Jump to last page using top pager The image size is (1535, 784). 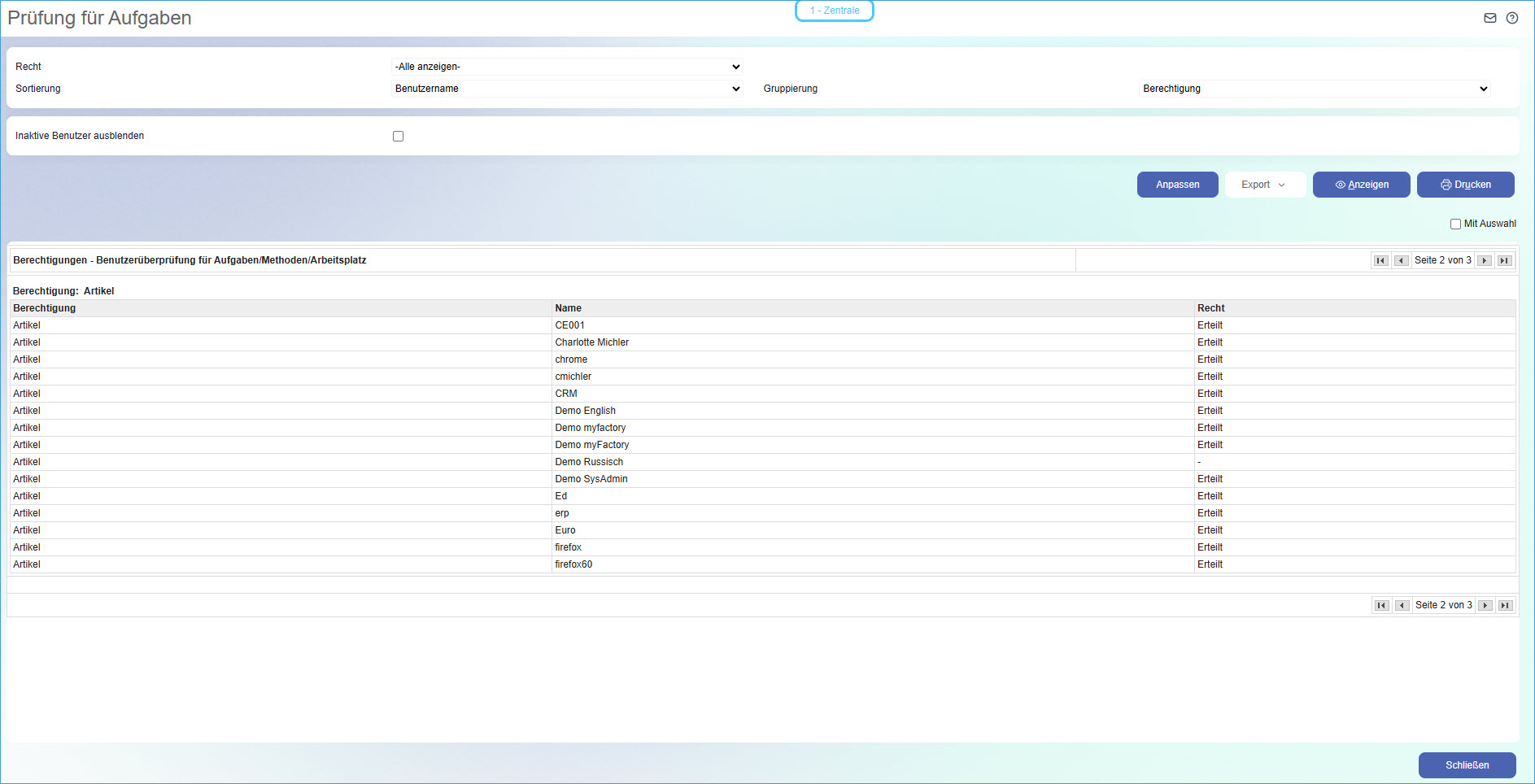pos(1505,261)
